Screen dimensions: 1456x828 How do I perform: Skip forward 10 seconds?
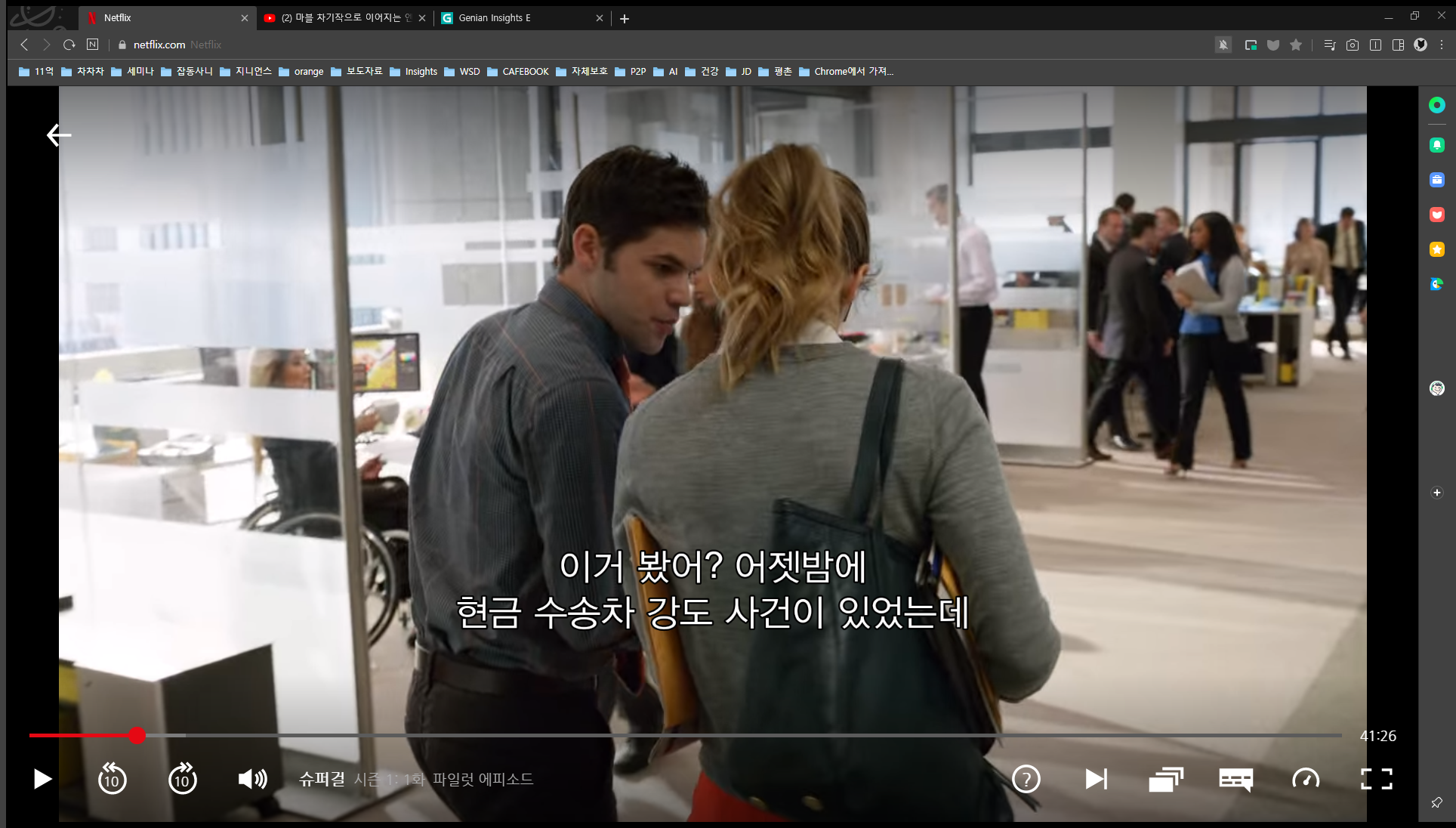182,779
